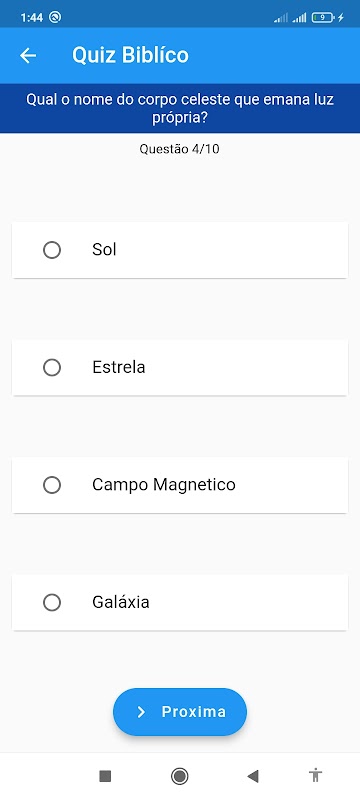
Task: Tap the battery indicator in status bar
Action: 324,18
